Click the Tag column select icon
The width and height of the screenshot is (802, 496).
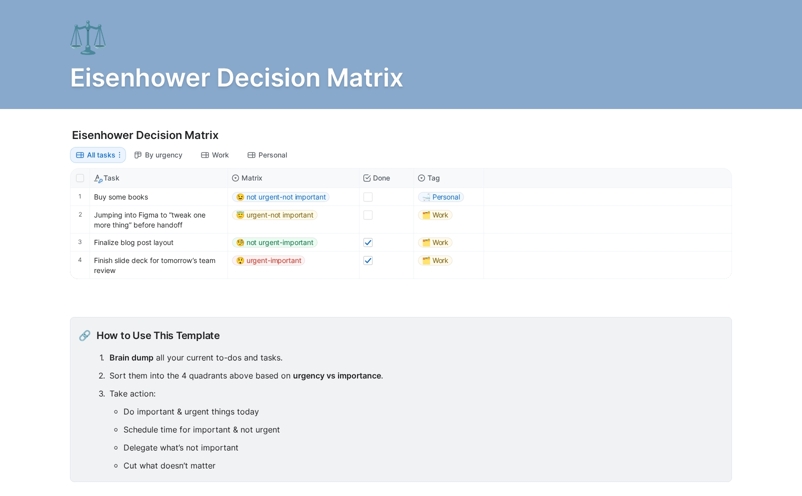(x=421, y=178)
